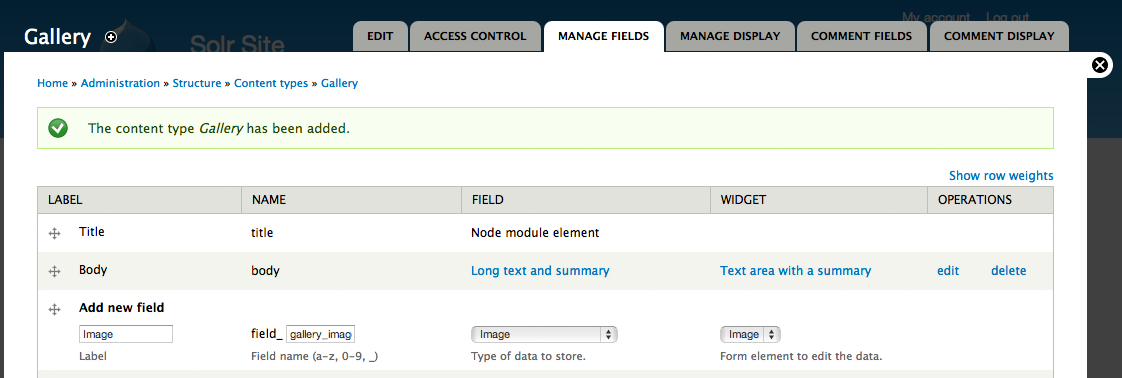Click the Gallery breadcrumb link

[339, 83]
